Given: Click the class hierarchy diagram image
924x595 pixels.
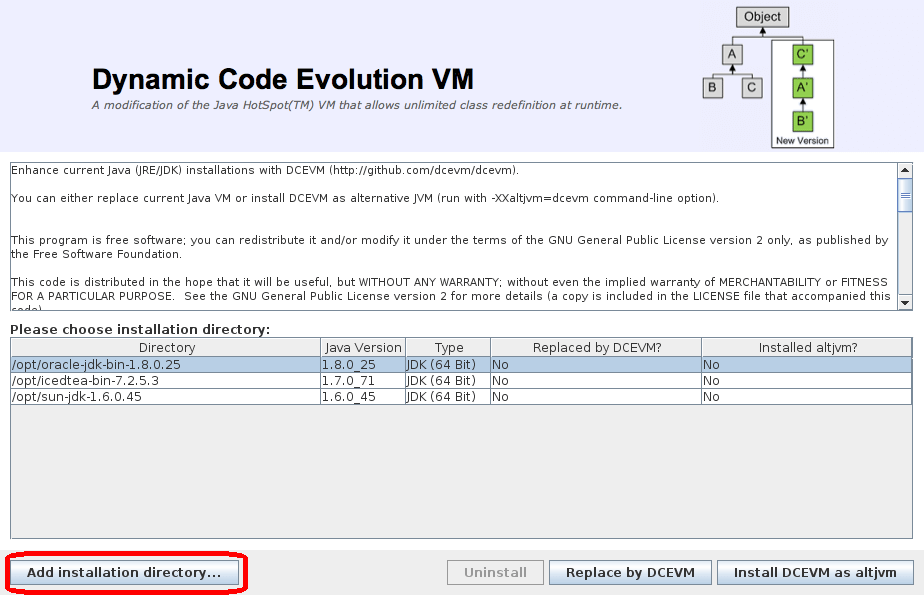Looking at the screenshot, I should point(768,77).
